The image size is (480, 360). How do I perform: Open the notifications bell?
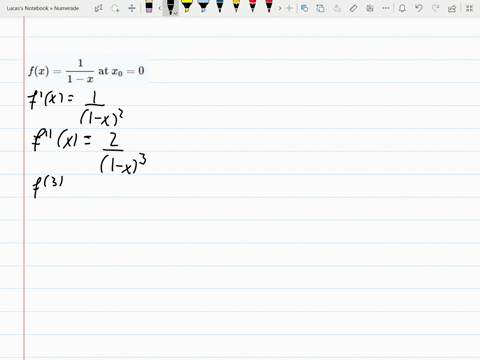402,8
